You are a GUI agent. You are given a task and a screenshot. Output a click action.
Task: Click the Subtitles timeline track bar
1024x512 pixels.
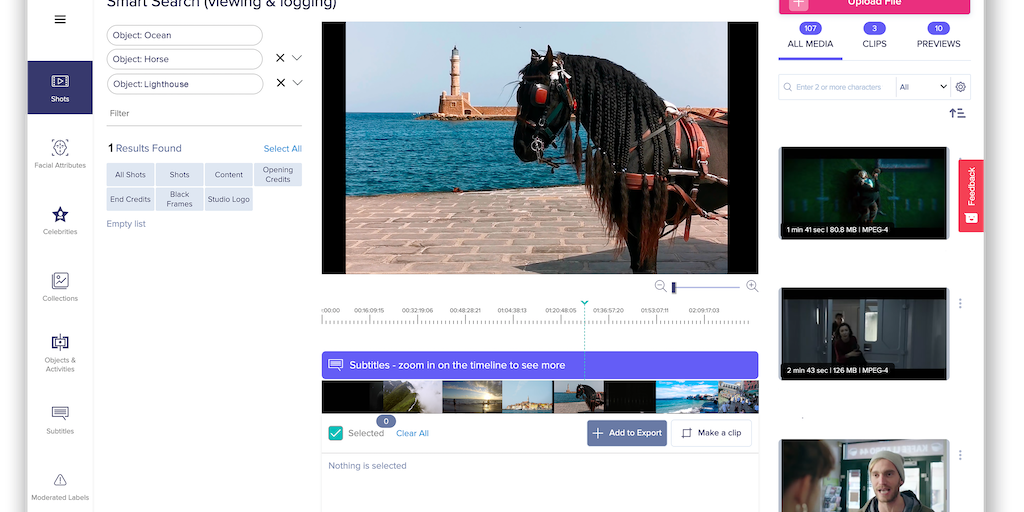point(540,365)
